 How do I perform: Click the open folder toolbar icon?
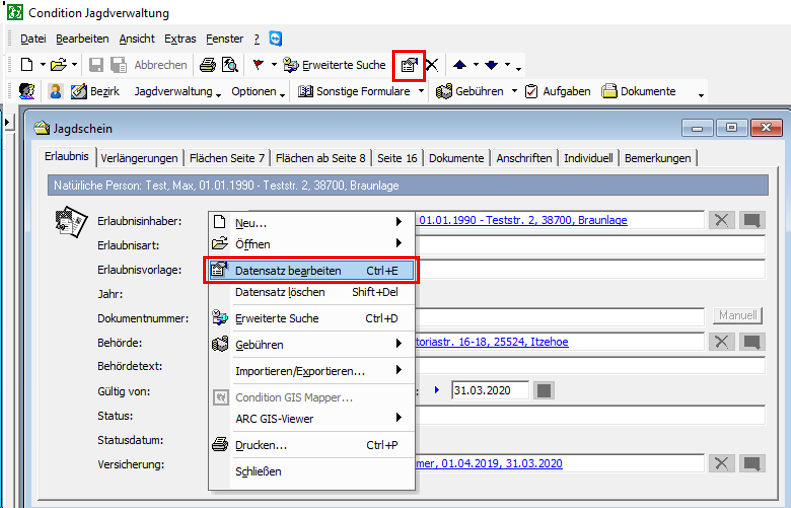point(58,65)
